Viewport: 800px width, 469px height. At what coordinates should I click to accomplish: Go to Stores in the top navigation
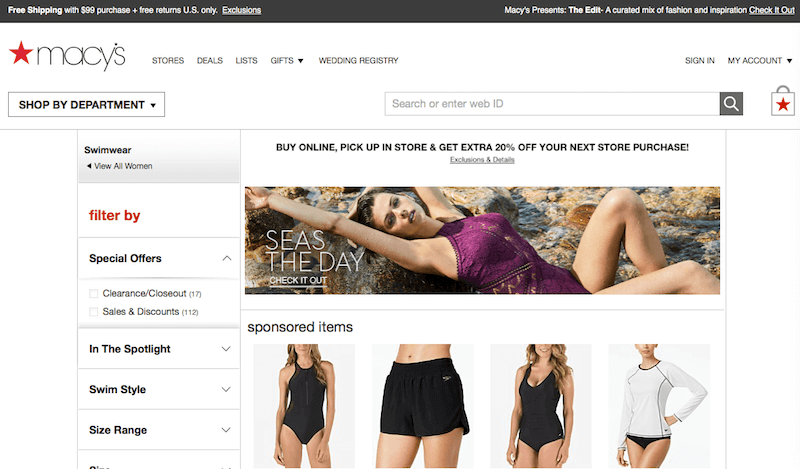pos(168,61)
